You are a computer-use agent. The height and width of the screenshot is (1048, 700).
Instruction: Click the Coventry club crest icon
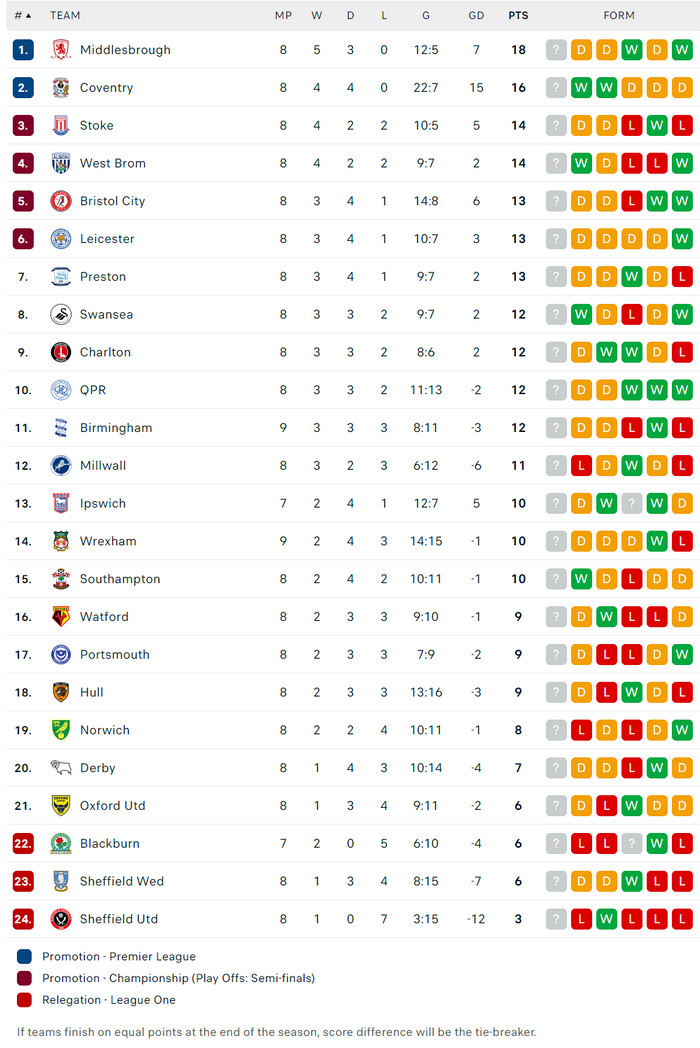click(61, 88)
